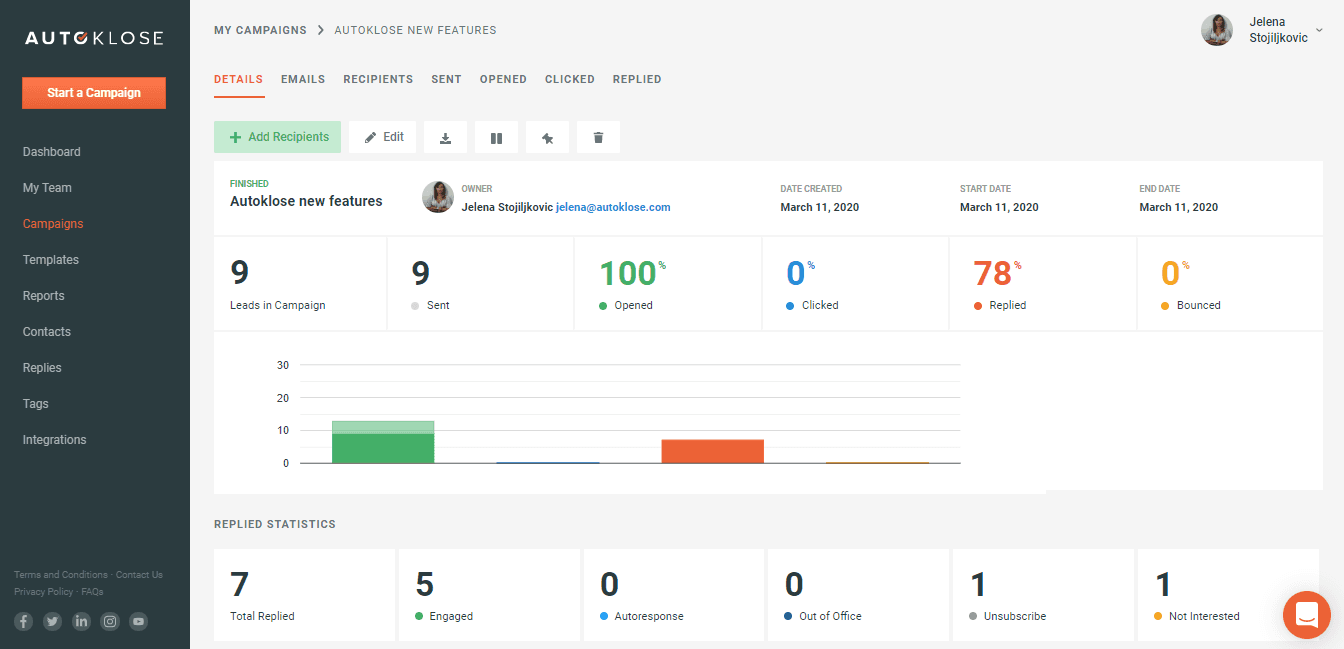Viewport: 1344px width, 649px height.
Task: Pause the campaign using the pause icon
Action: 497,136
